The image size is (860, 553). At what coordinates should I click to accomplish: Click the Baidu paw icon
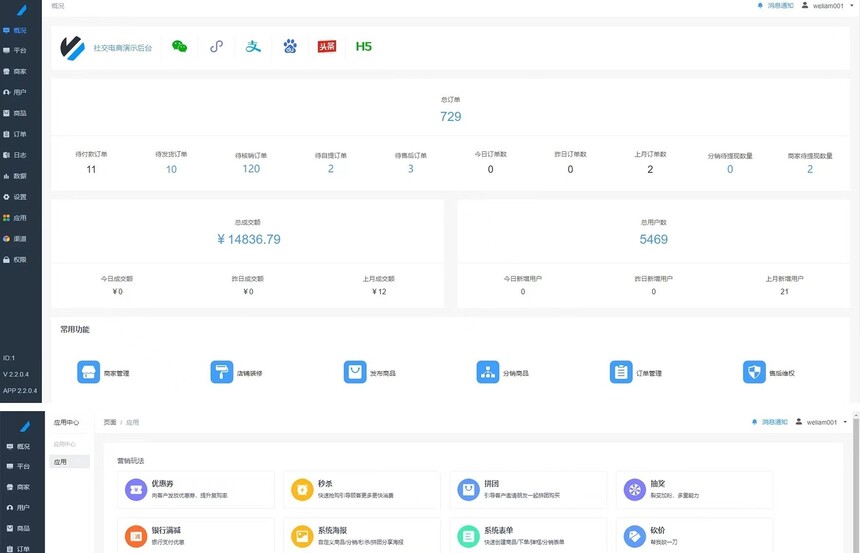(x=290, y=46)
